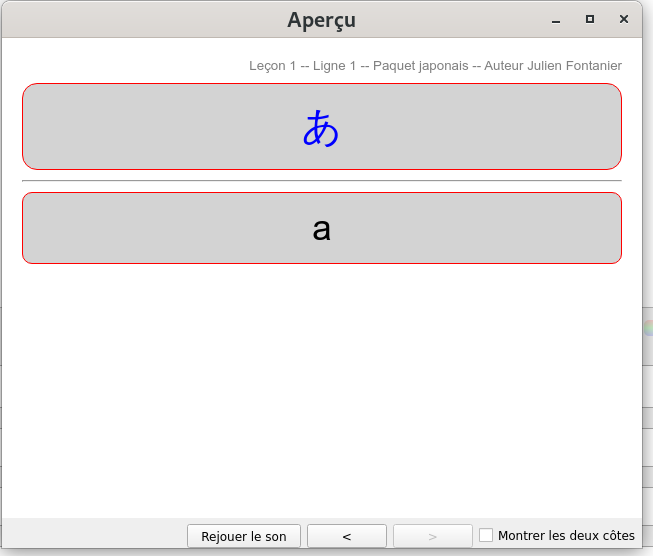
Task: Click the horizontal separator between cards
Action: [x=321, y=181]
